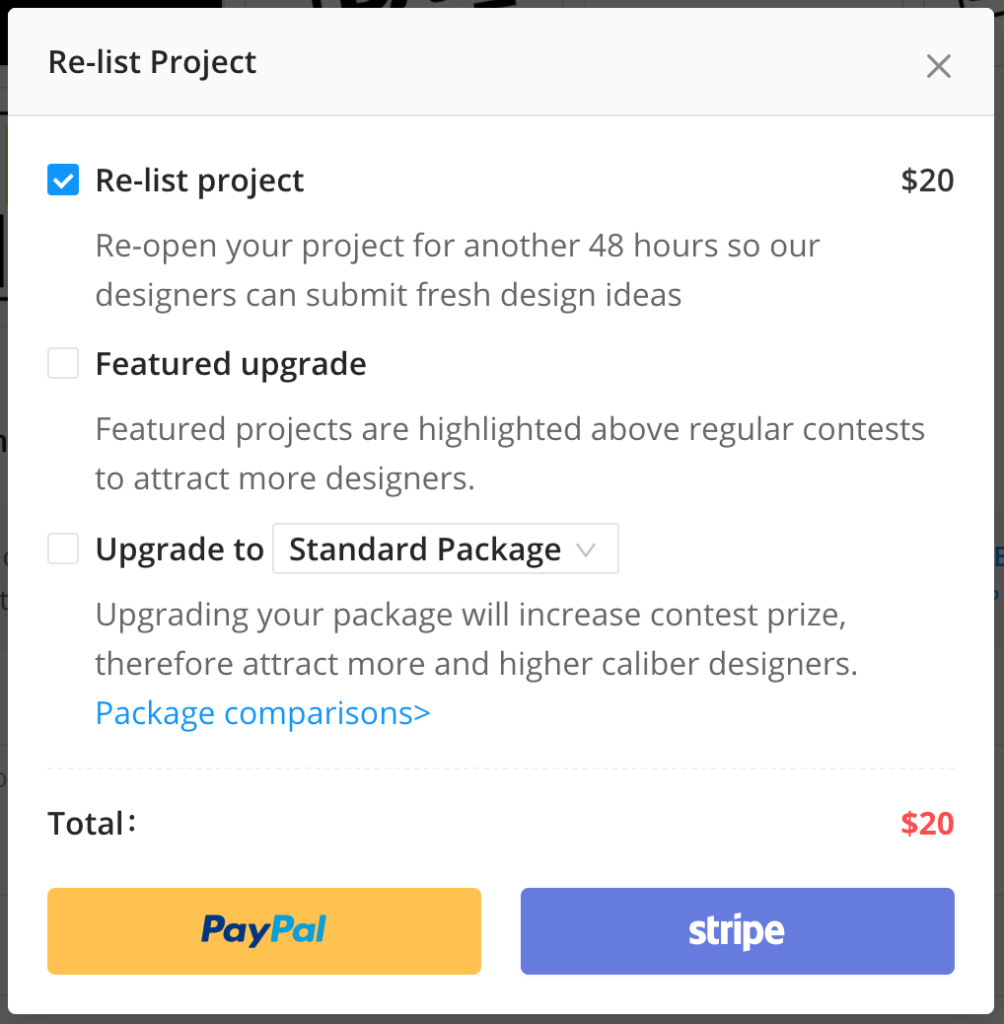
Task: Click the black $20 re-list price
Action: [x=927, y=181]
